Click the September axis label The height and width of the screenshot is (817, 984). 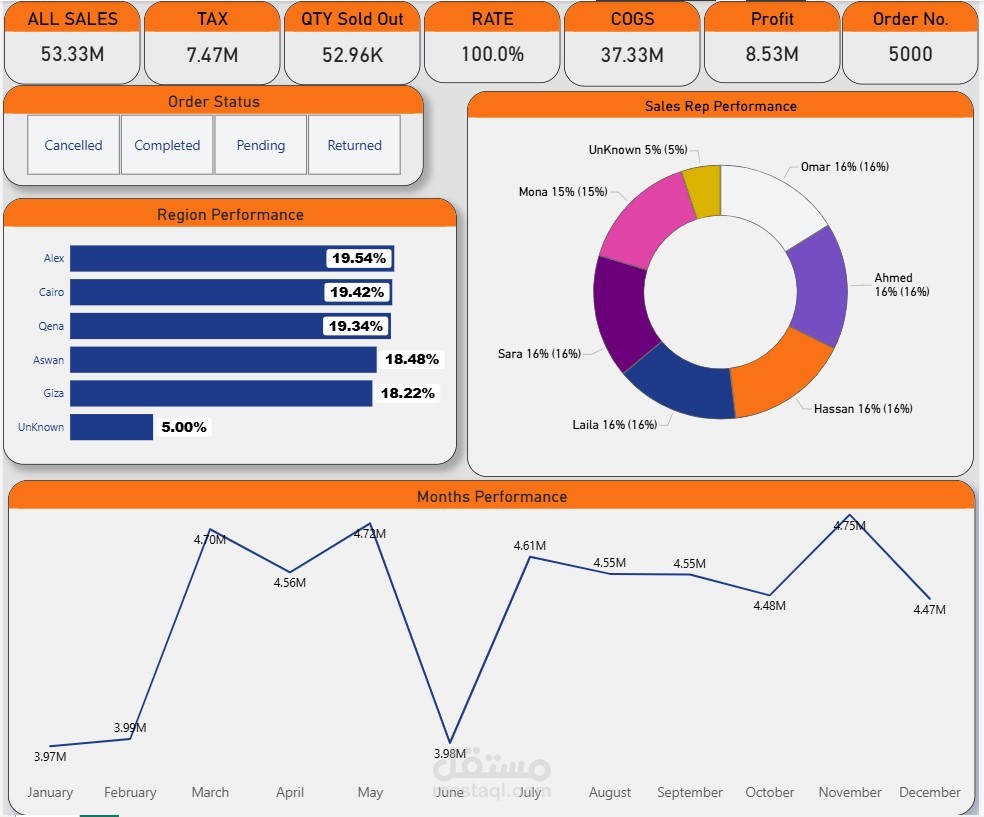690,793
